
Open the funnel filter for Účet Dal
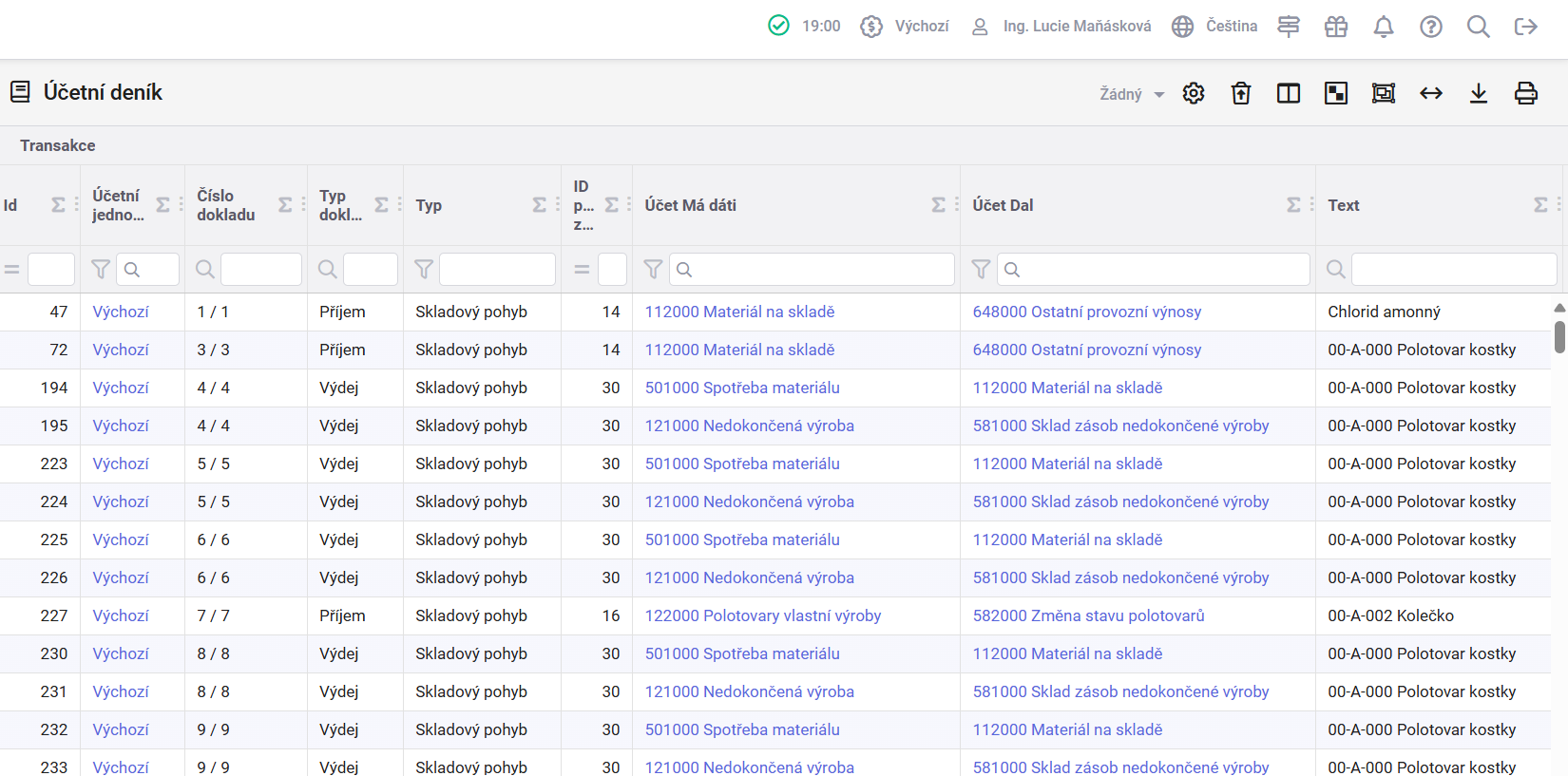pos(981,270)
